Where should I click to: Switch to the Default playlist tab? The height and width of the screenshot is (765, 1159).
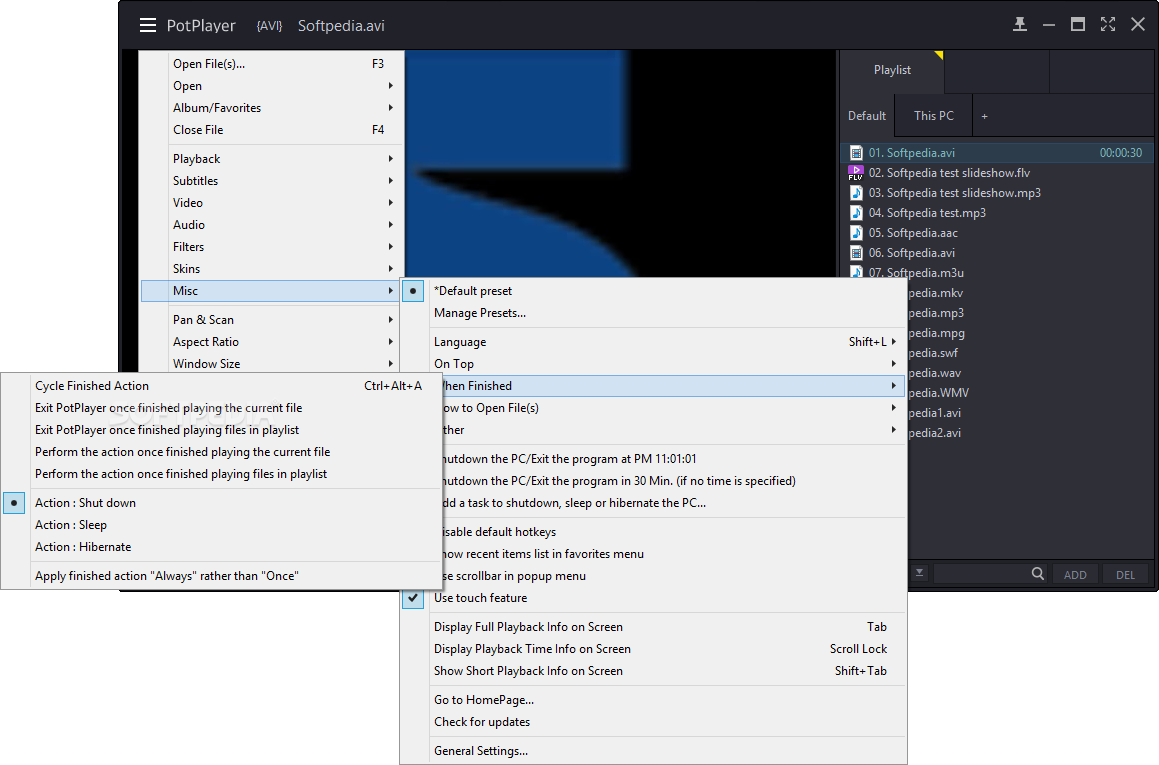[x=867, y=116]
